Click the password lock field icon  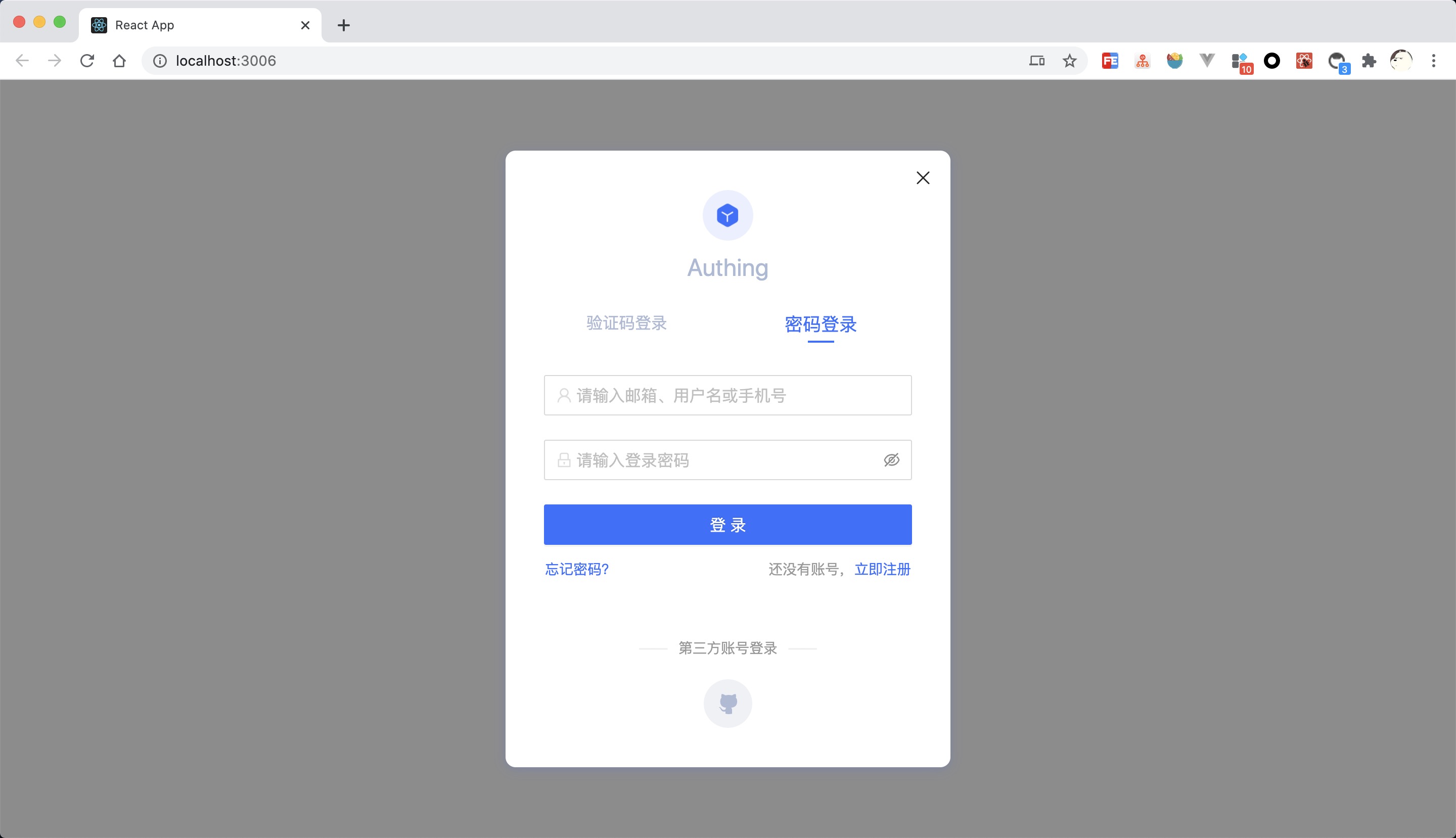point(564,460)
